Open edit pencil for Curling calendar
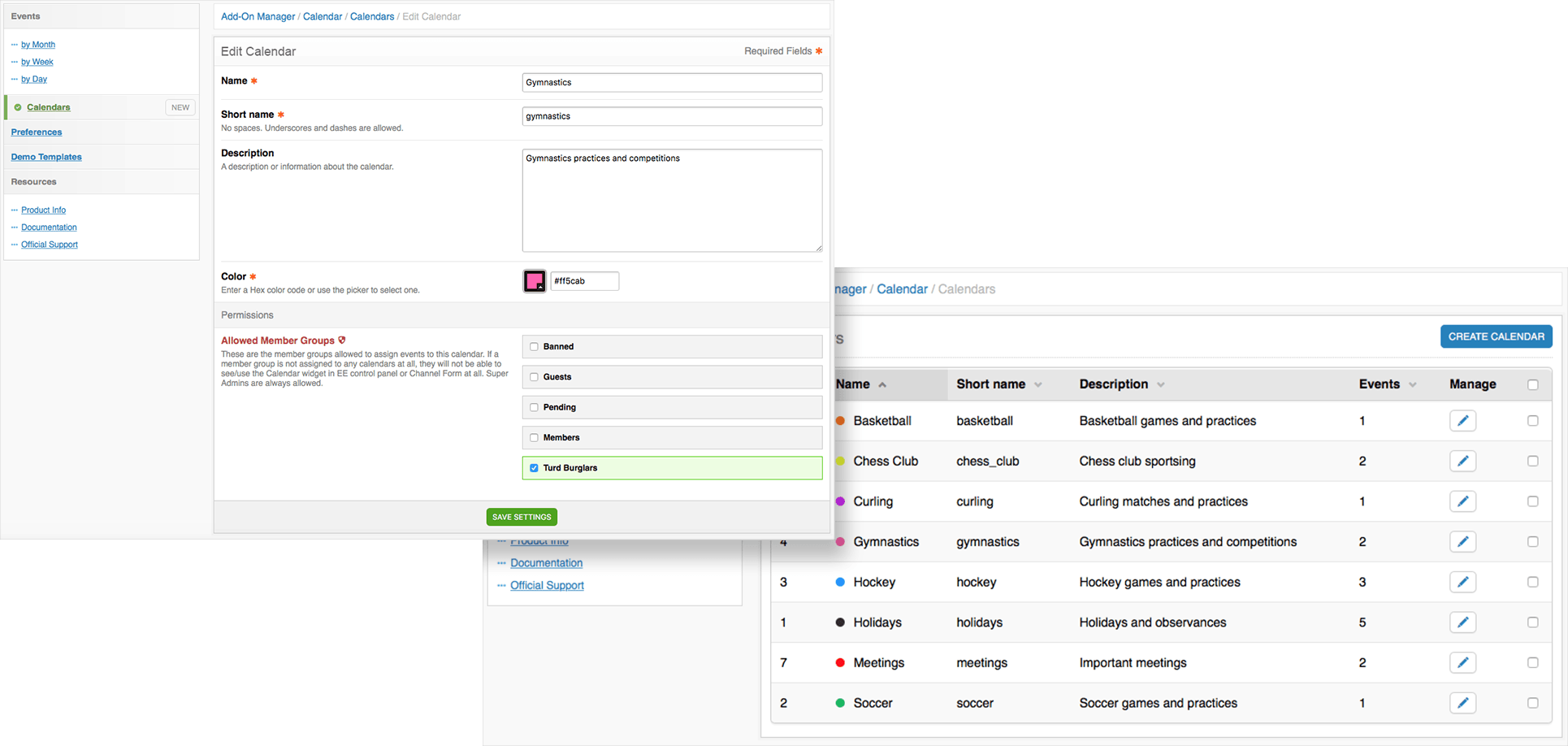The height and width of the screenshot is (746, 1568). [x=1462, y=501]
